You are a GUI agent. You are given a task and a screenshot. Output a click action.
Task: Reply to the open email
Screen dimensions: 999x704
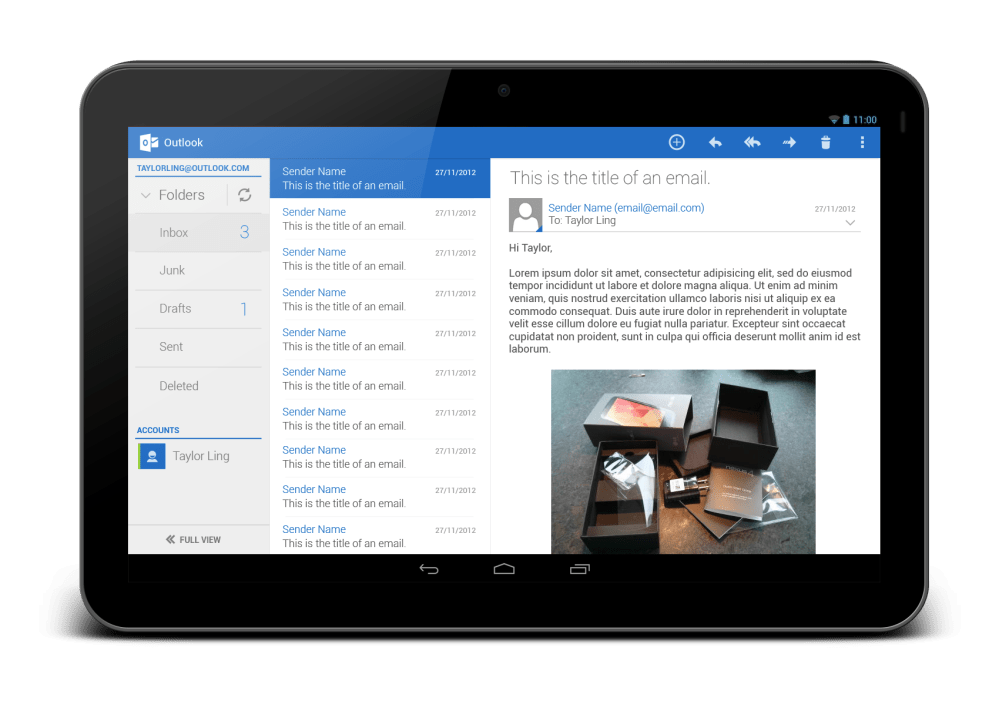(715, 142)
